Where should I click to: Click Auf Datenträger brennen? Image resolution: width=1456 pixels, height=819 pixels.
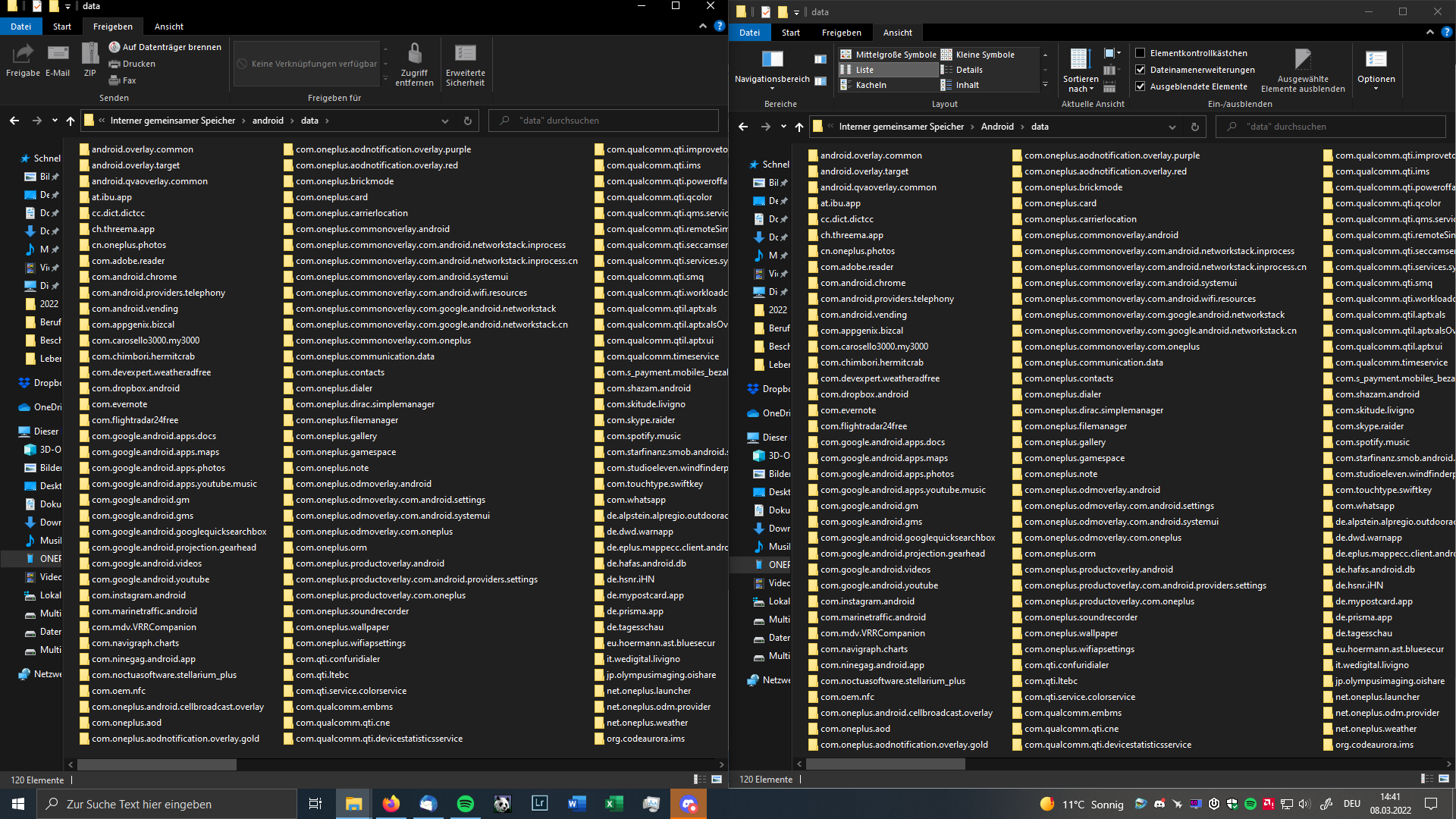click(165, 47)
